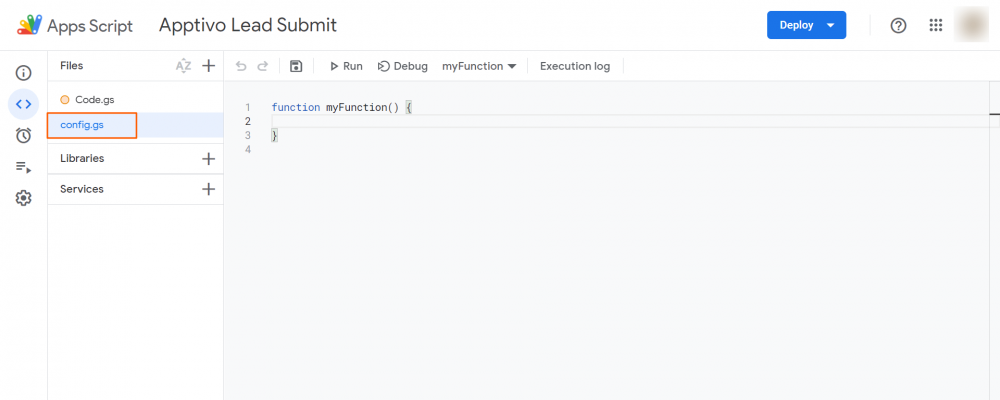This screenshot has width=1000, height=400.
Task: Select the Editor code icon in sidebar
Action: coord(23,104)
